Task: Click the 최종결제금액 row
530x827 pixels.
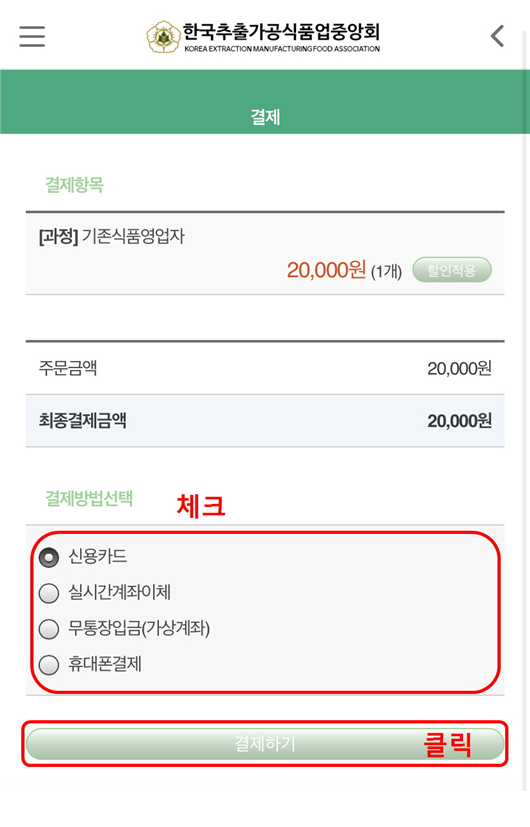Action: click(265, 421)
